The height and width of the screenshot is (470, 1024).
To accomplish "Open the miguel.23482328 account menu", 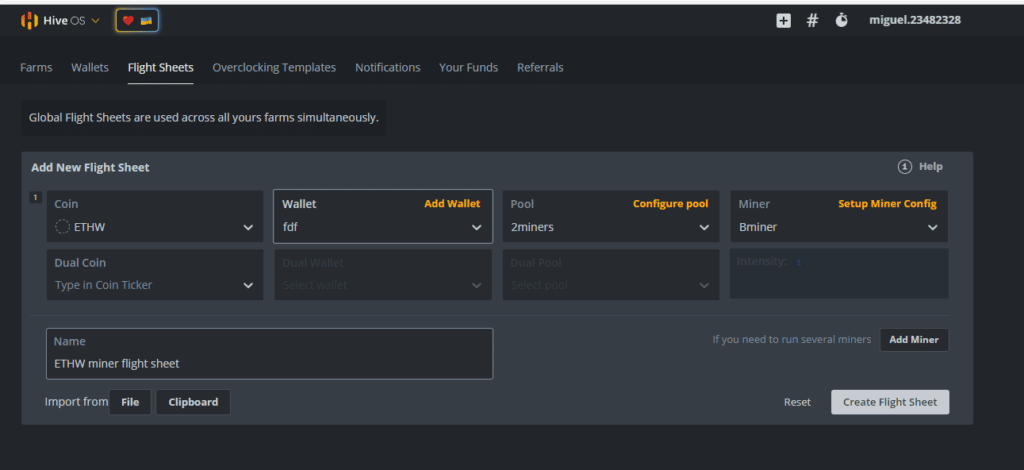I will click(x=914, y=20).
